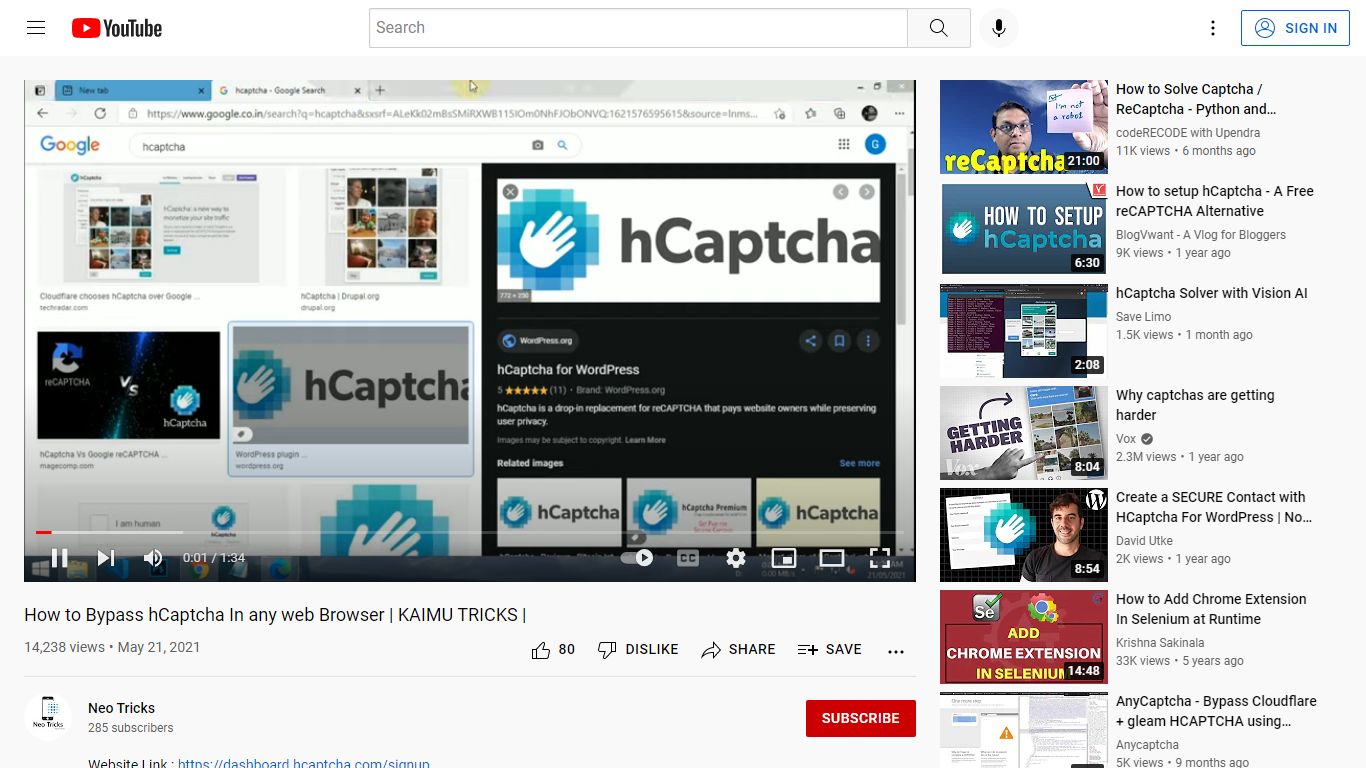1366x768 pixels.
Task: Go to YouTube home via logo
Action: [x=117, y=28]
